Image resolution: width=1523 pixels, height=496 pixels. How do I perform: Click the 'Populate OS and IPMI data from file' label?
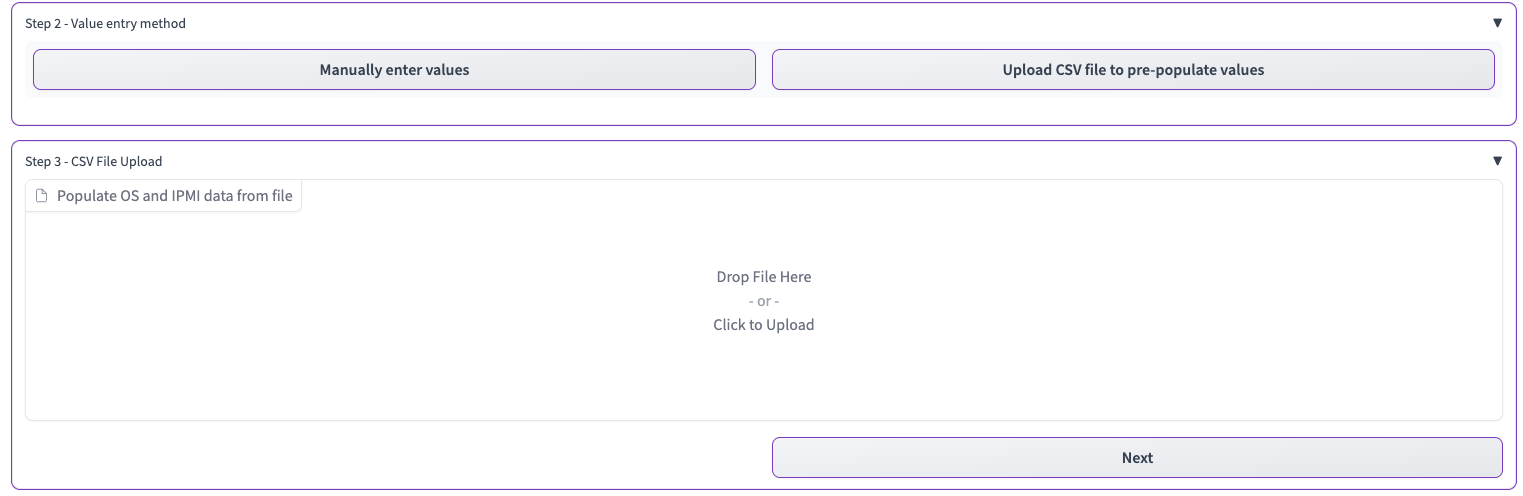pos(174,196)
